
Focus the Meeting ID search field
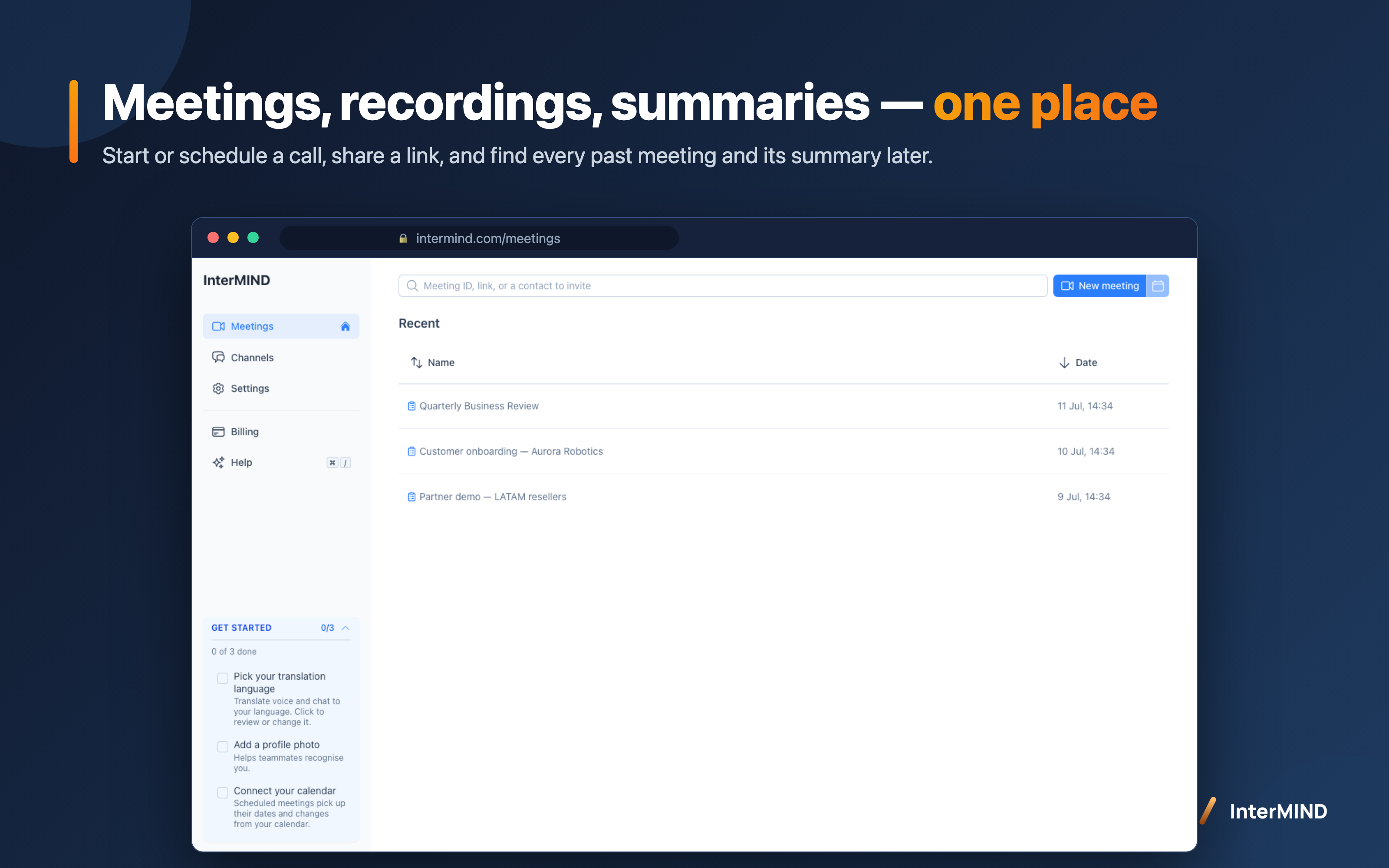[x=723, y=286]
